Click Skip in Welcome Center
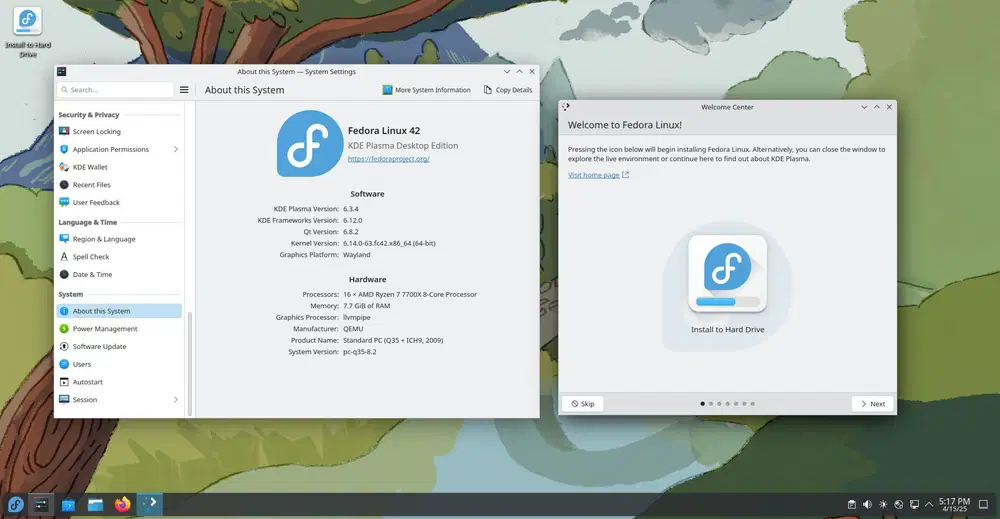The width and height of the screenshot is (1000, 519). [582, 404]
